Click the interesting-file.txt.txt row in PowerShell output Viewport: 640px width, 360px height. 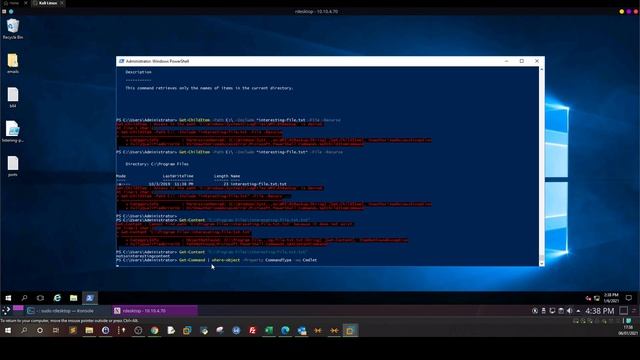[202, 184]
